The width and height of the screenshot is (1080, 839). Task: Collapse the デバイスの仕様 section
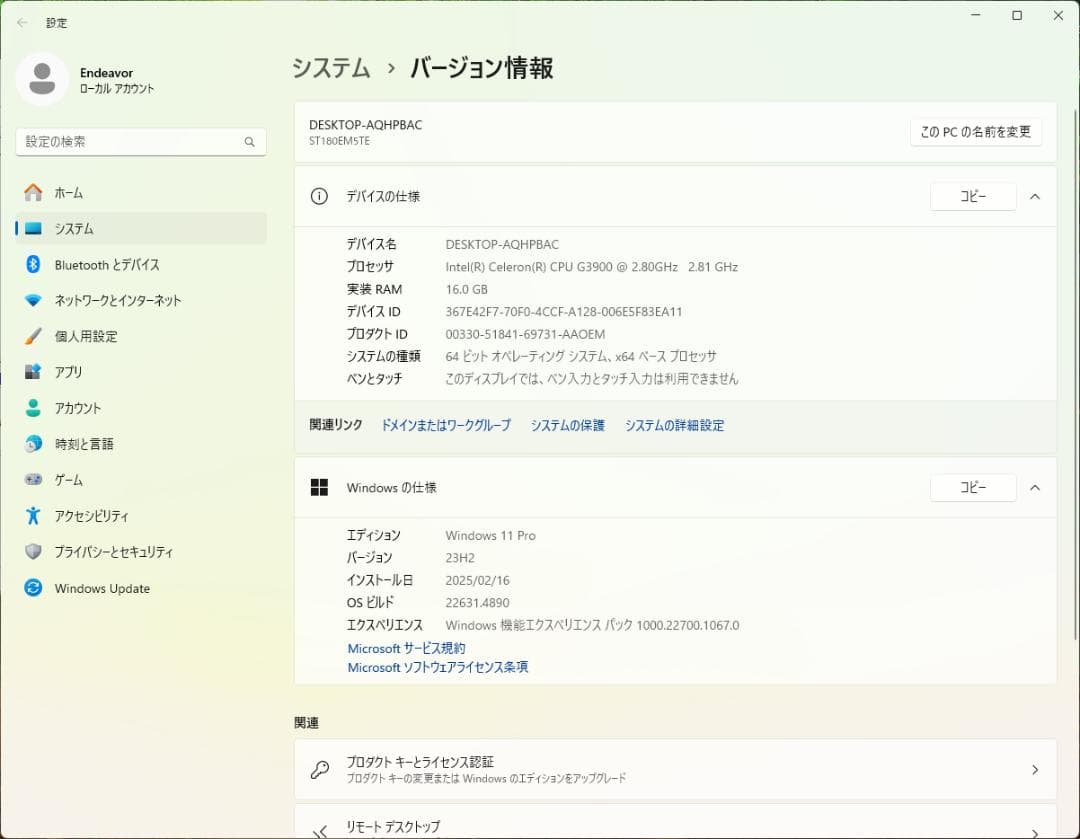(x=1035, y=196)
